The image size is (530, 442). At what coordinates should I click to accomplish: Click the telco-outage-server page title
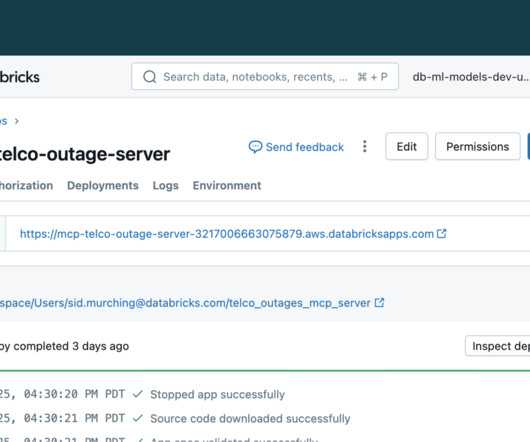pyautogui.click(x=85, y=154)
